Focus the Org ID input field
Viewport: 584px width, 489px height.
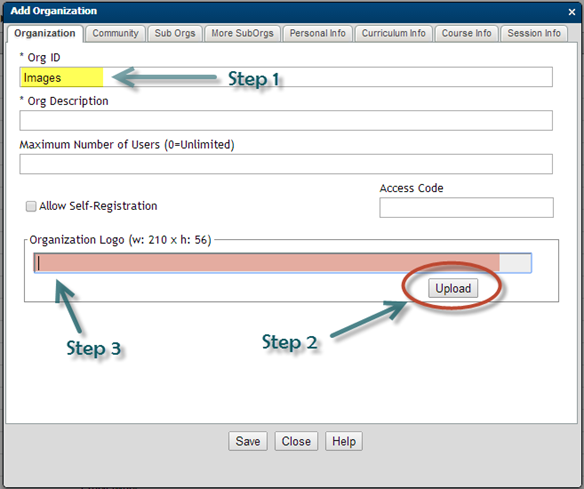coord(286,77)
